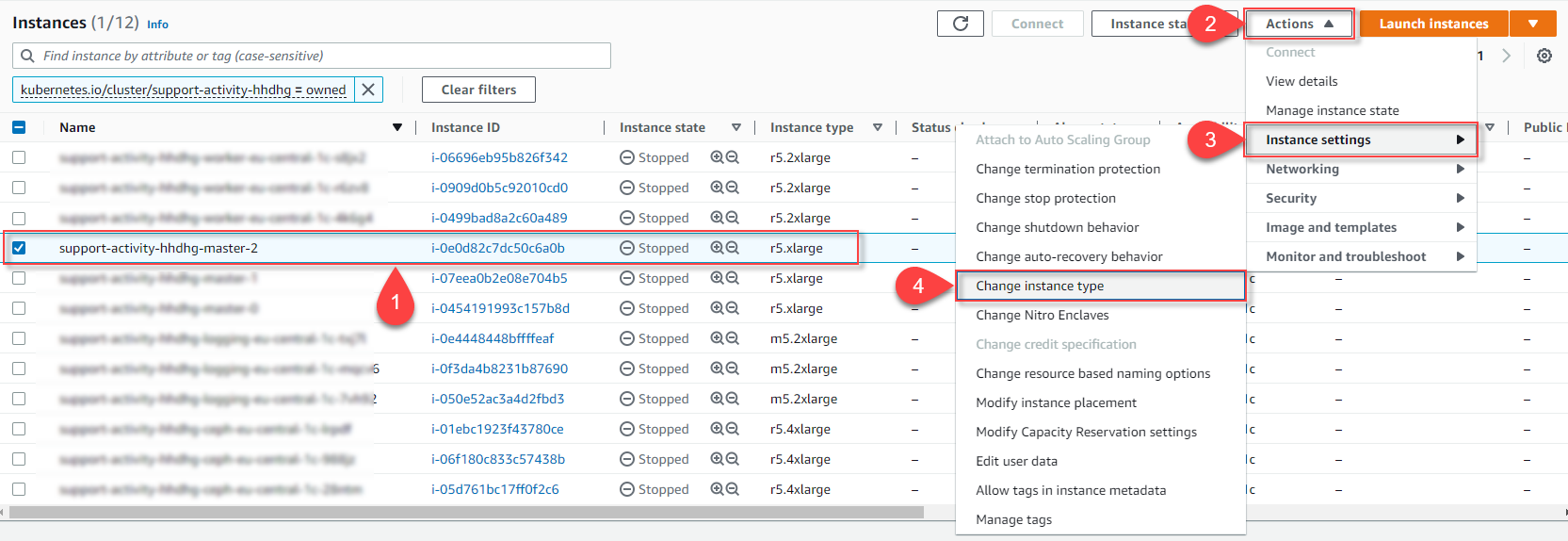Zoom in filter on i-0f3da4b8231b87690 state
The image size is (1568, 541).
[x=718, y=369]
